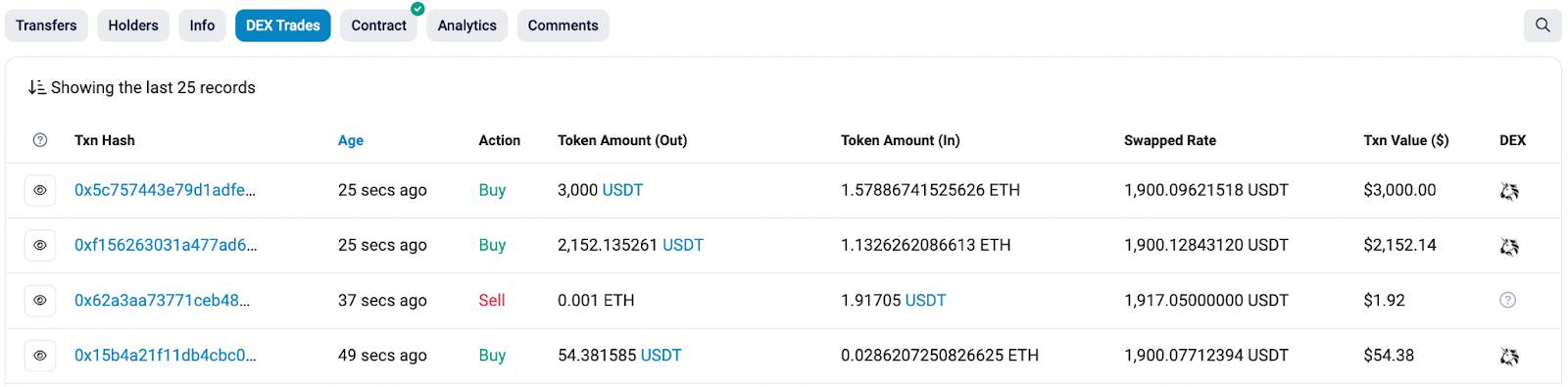Toggle eye preview for 0x15b4a21f11db4cbc0 transaction
This screenshot has width=1568, height=387.
click(x=40, y=355)
